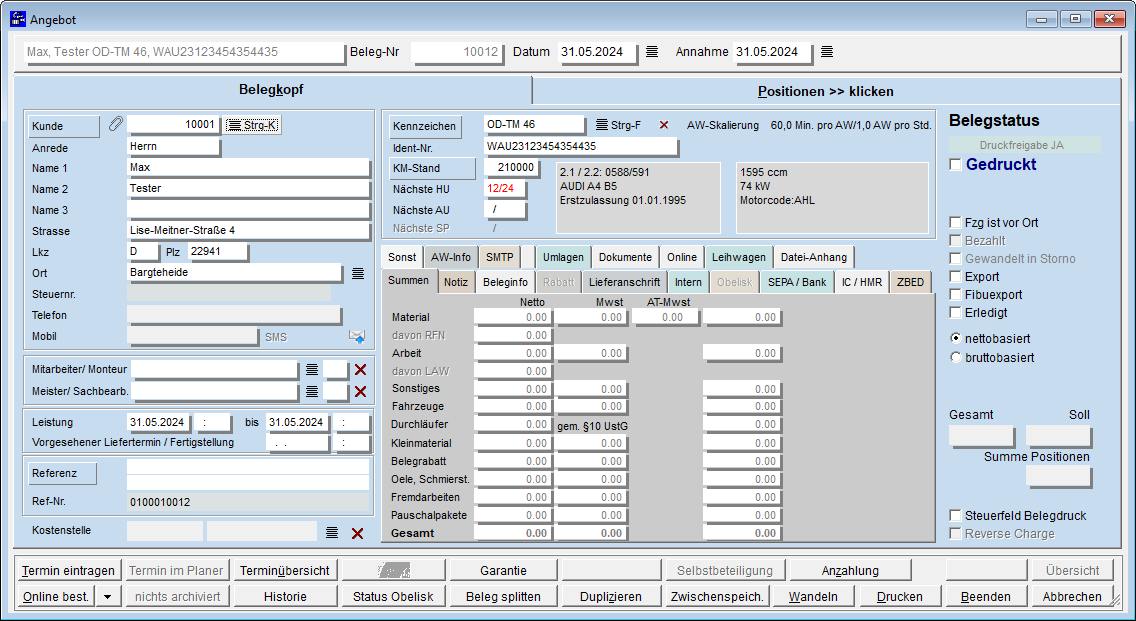Open the Dokumente tab
Viewport: 1136px width, 621px height.
pyautogui.click(x=625, y=257)
